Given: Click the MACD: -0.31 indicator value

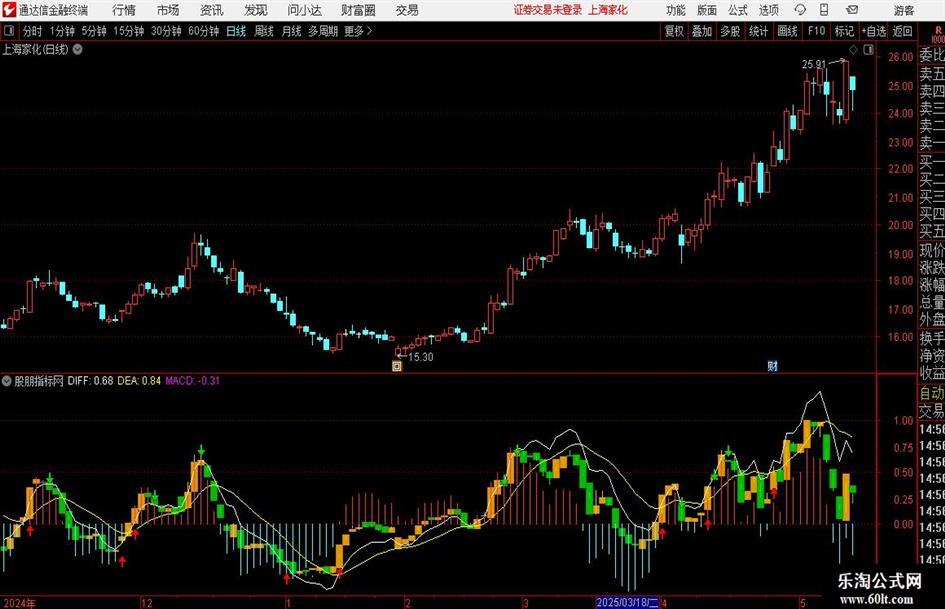Looking at the screenshot, I should pos(193,380).
